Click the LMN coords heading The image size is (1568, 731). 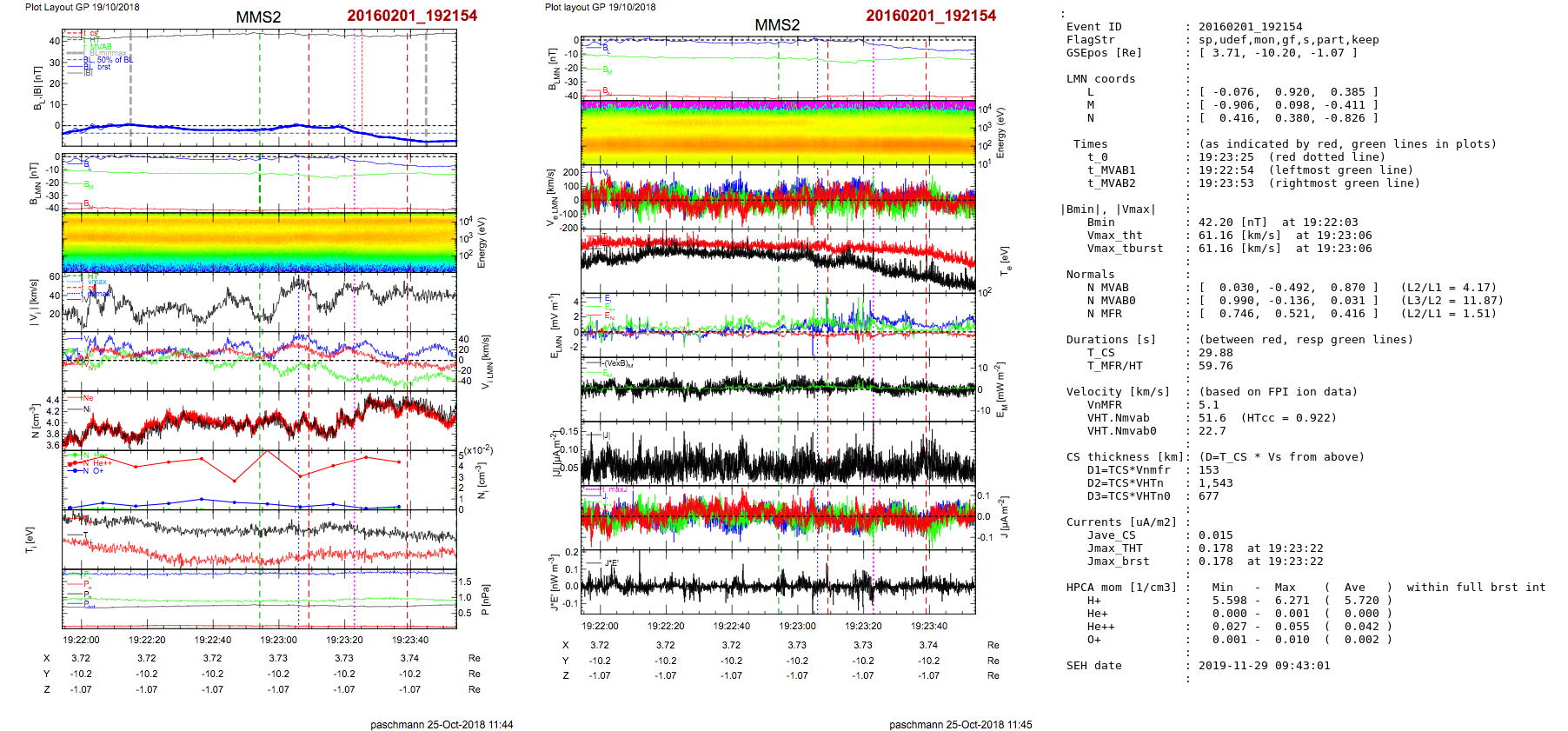[1100, 79]
